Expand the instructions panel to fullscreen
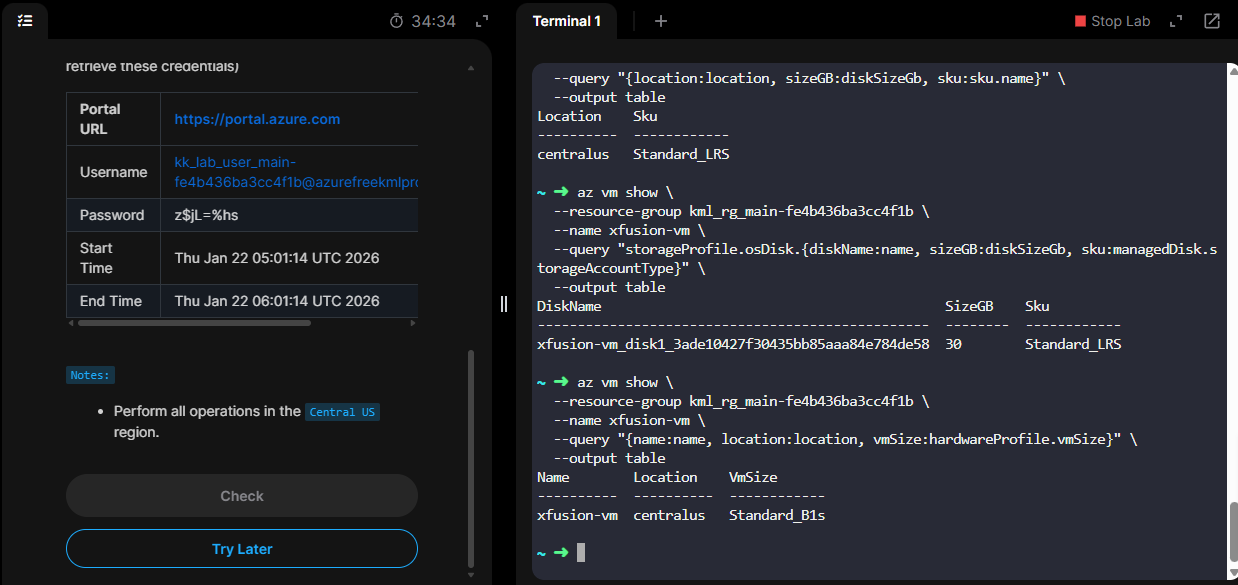This screenshot has height=585, width=1238. click(482, 21)
